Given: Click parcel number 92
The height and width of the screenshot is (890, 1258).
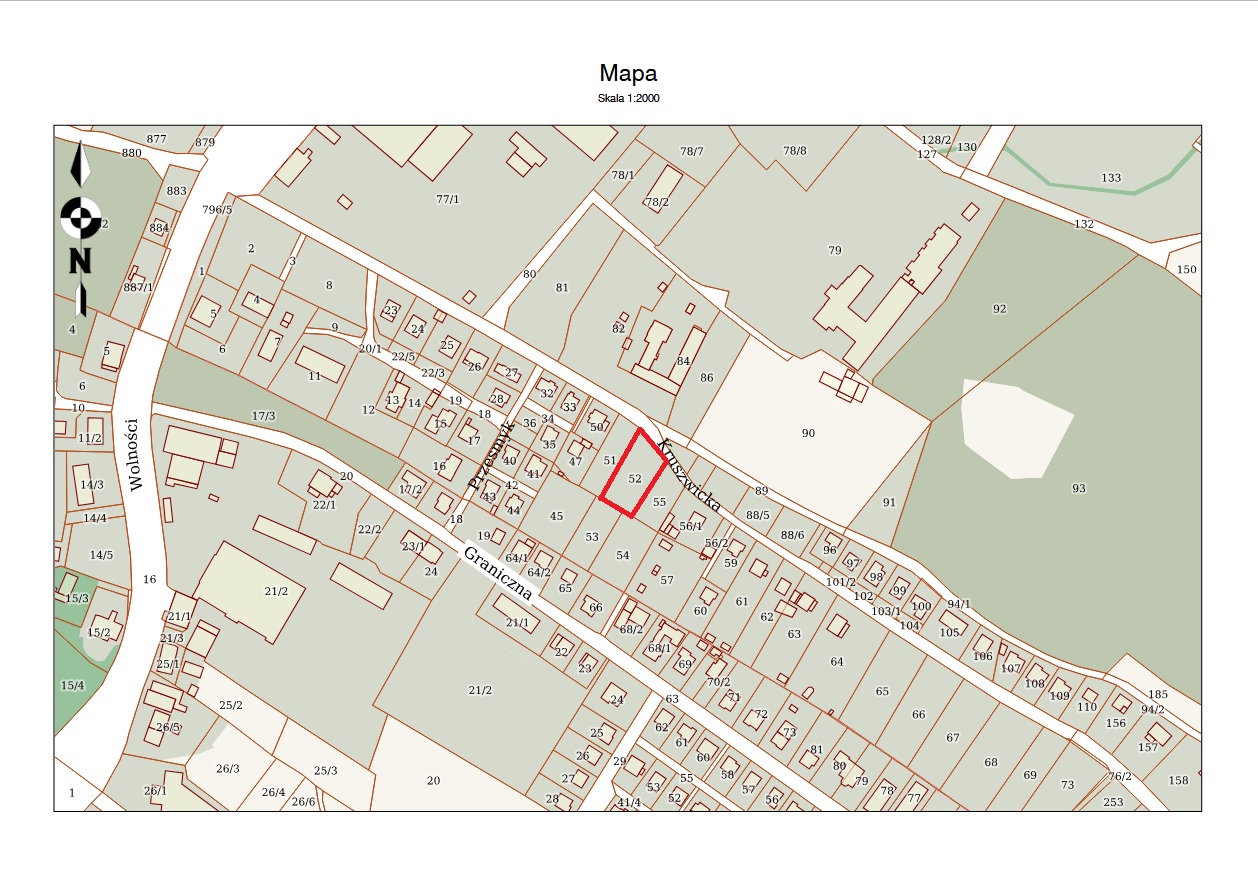Looking at the screenshot, I should (x=998, y=309).
